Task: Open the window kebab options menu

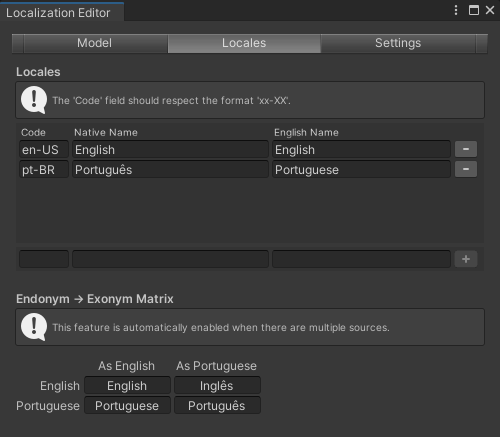Action: coord(456,10)
